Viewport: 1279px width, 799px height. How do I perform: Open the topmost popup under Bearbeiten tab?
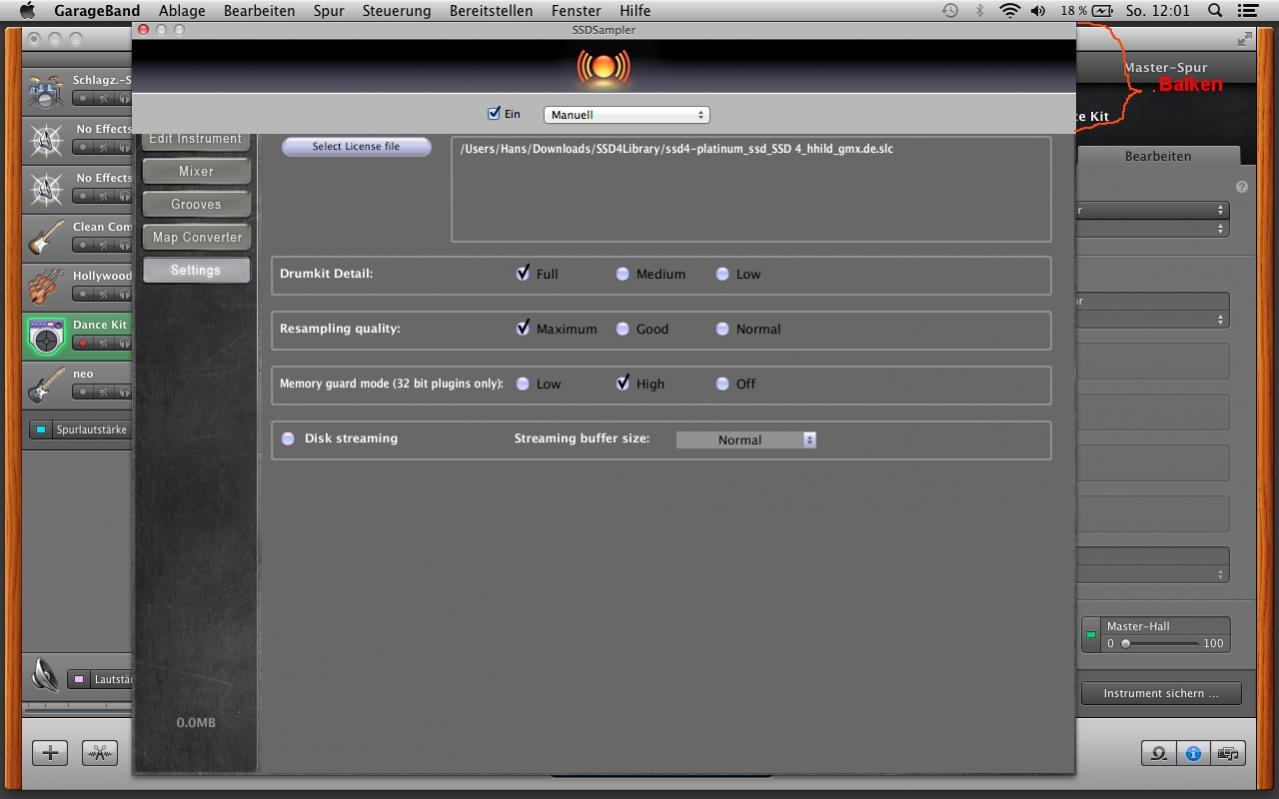1152,210
